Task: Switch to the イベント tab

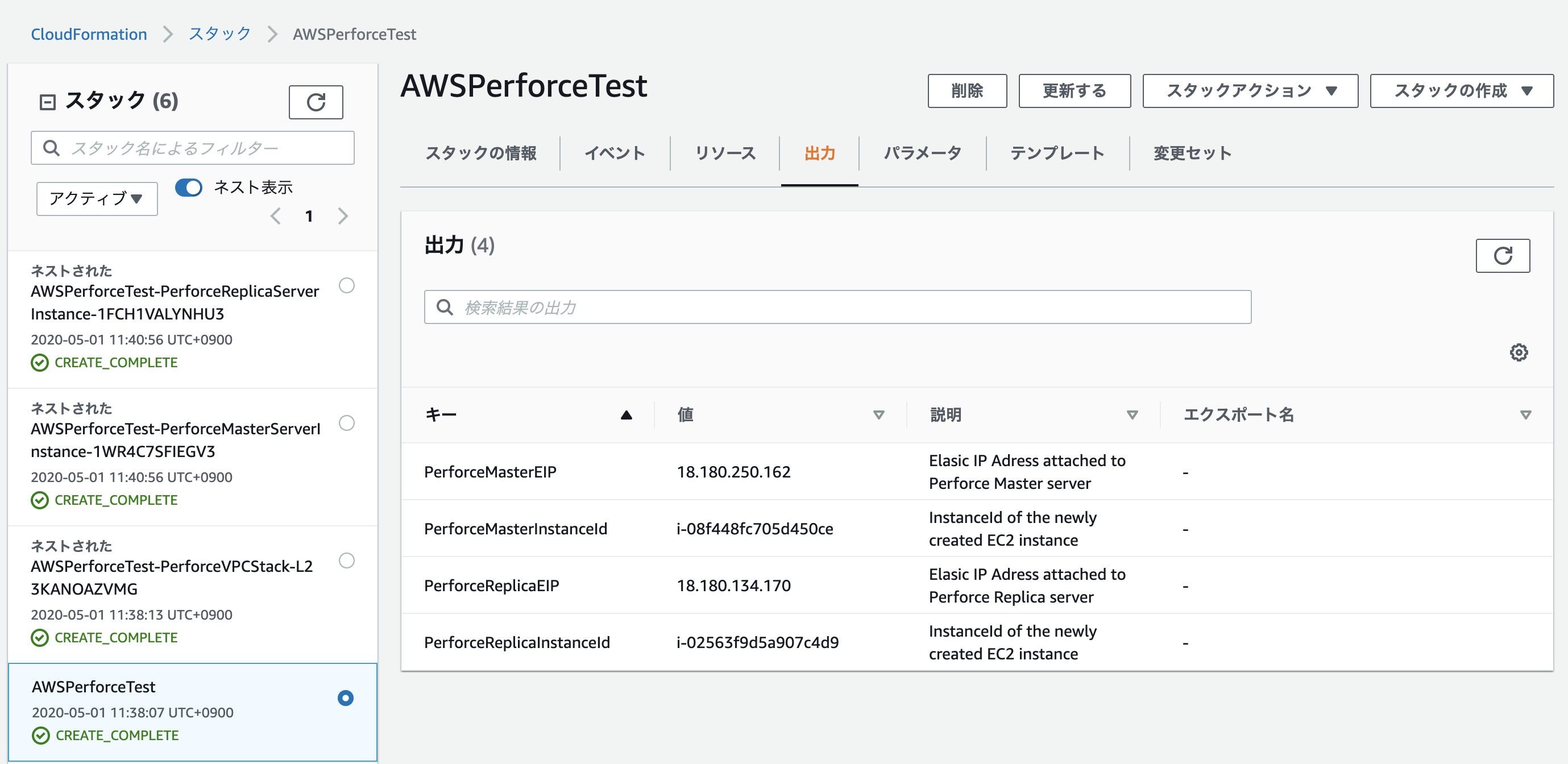Action: pos(614,153)
